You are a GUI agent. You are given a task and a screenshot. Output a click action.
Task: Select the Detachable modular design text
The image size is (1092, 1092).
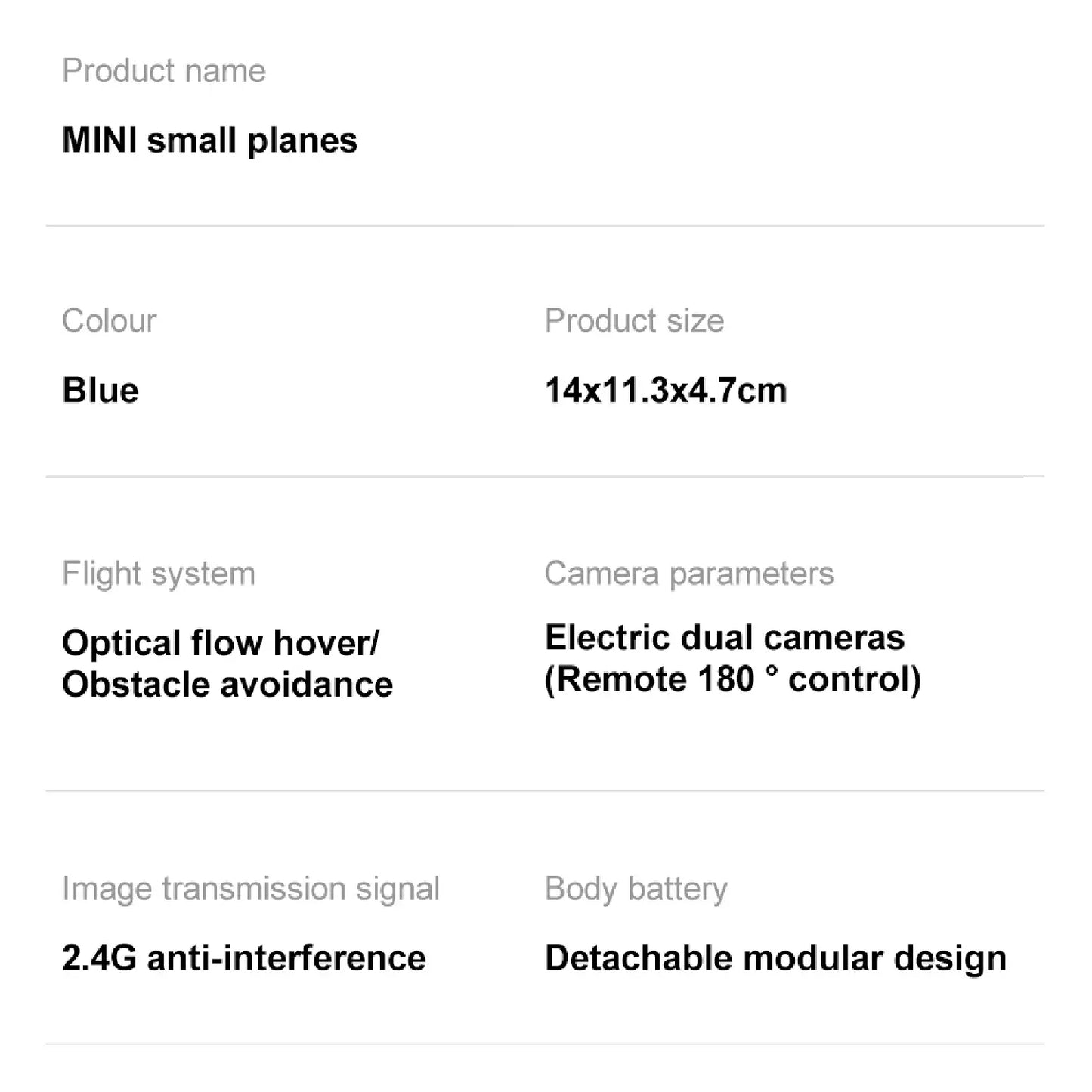click(x=775, y=958)
